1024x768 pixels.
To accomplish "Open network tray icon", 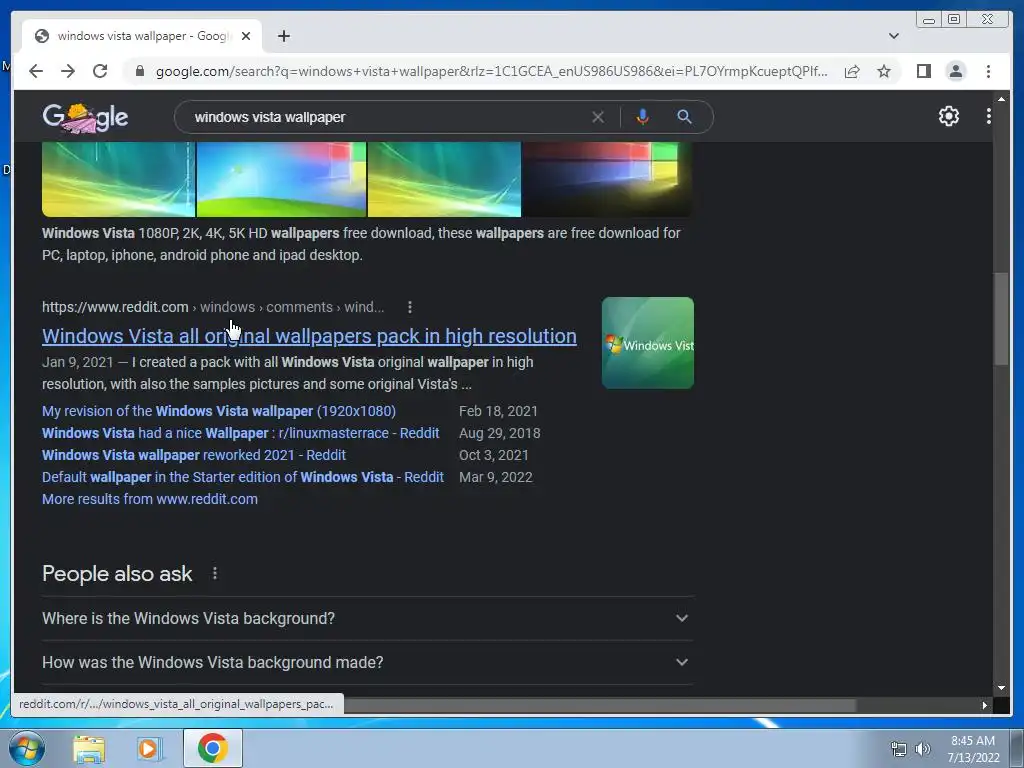I will pos(899,749).
